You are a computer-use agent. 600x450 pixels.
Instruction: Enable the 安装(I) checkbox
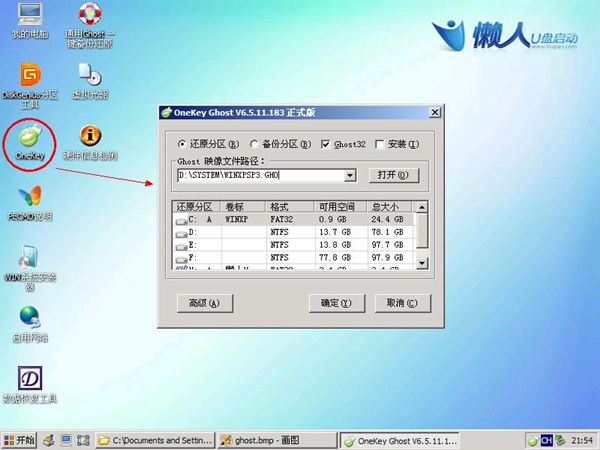(397, 144)
